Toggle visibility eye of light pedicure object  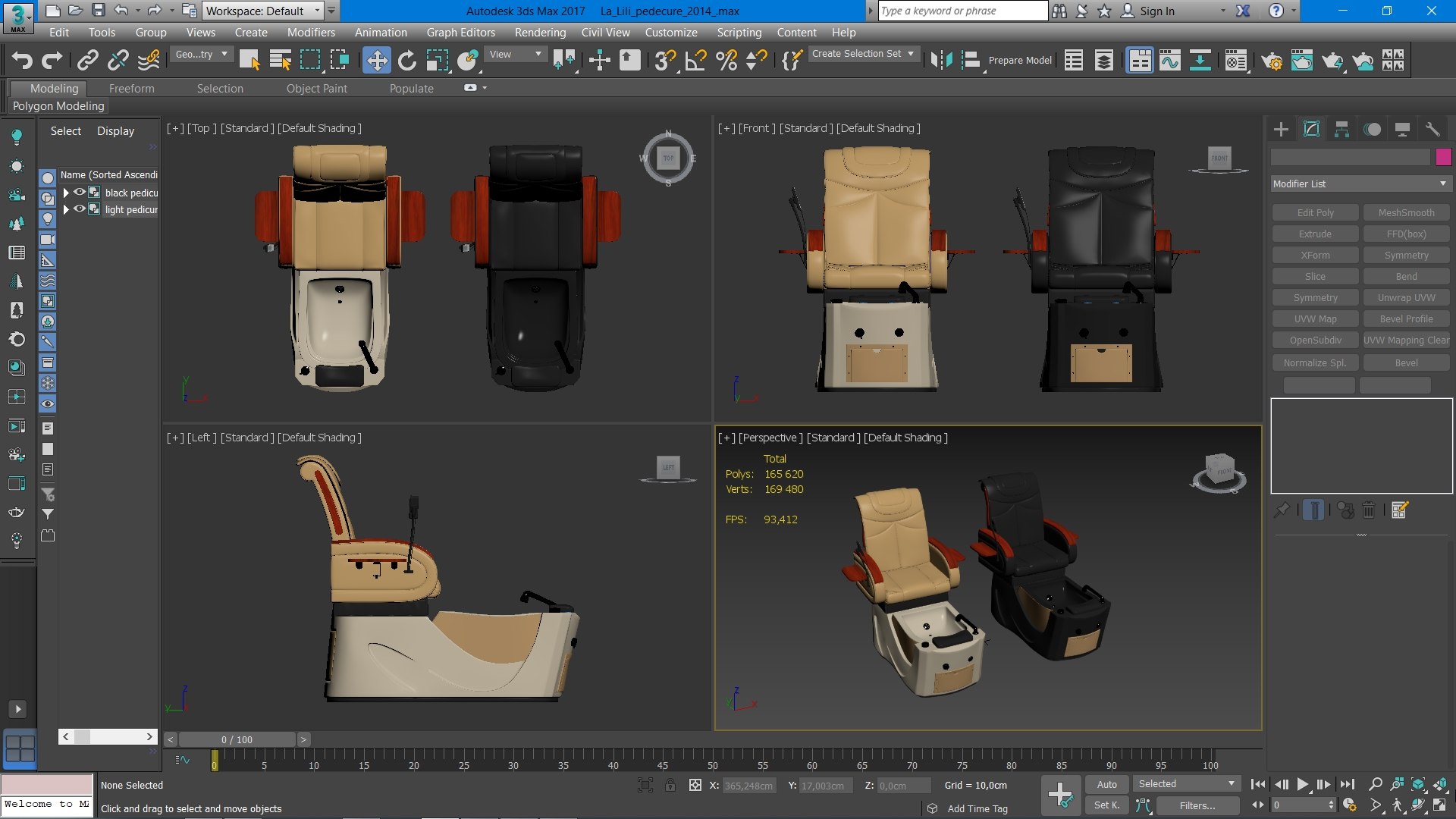point(79,209)
